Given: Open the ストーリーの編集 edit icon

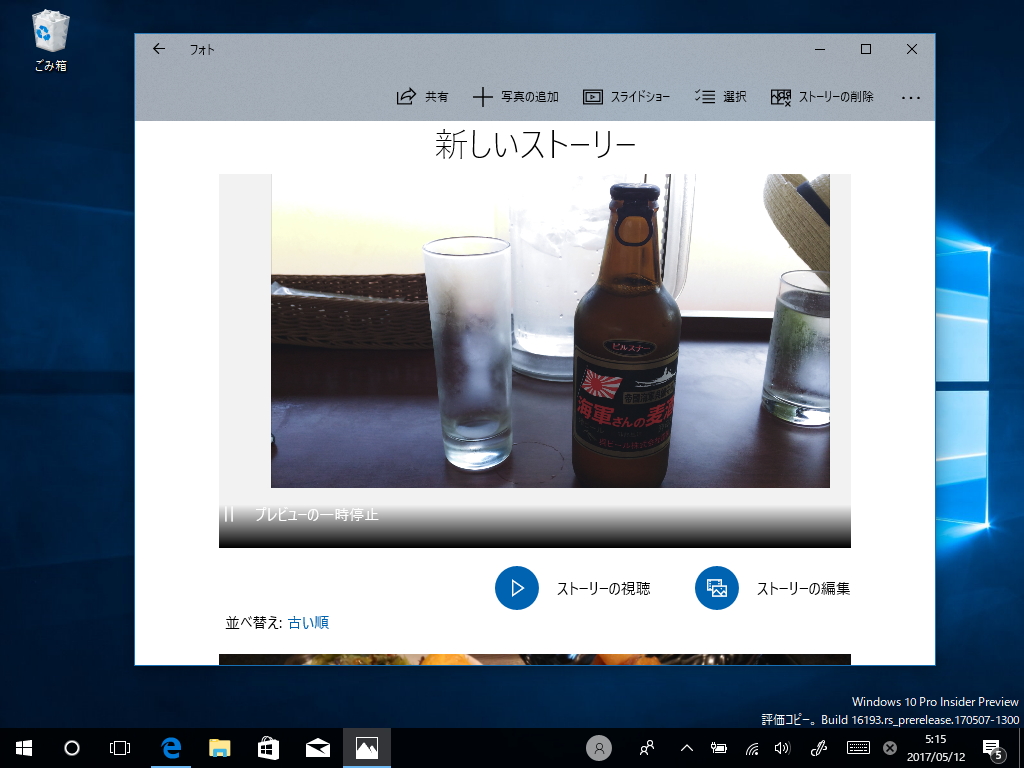Looking at the screenshot, I should [x=716, y=588].
